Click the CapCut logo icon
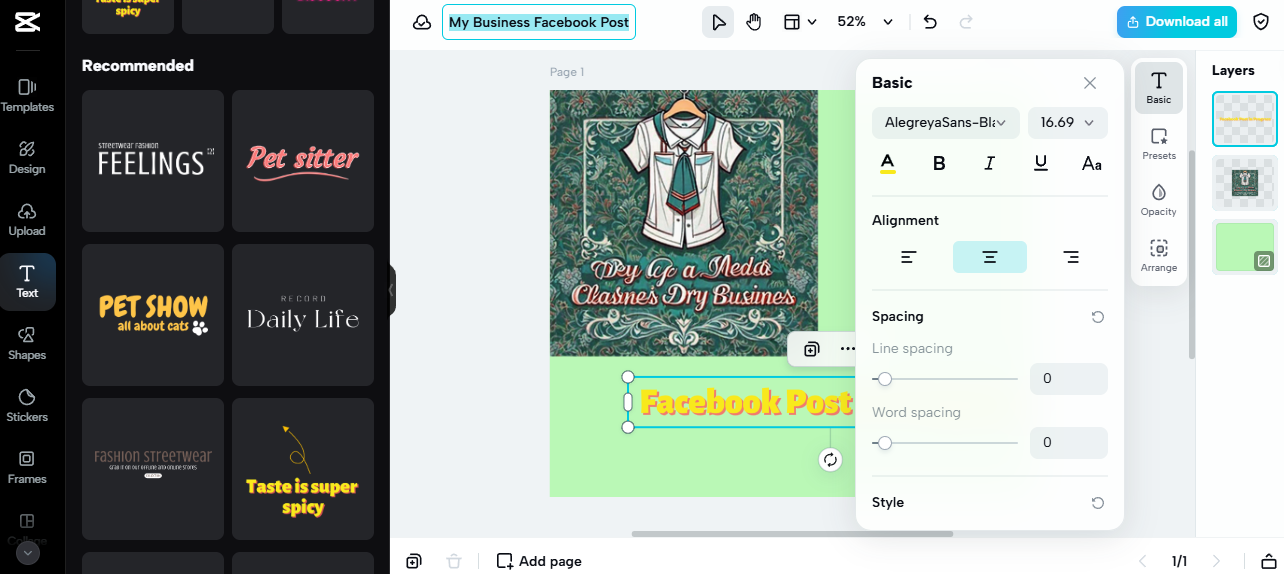 click(x=27, y=22)
